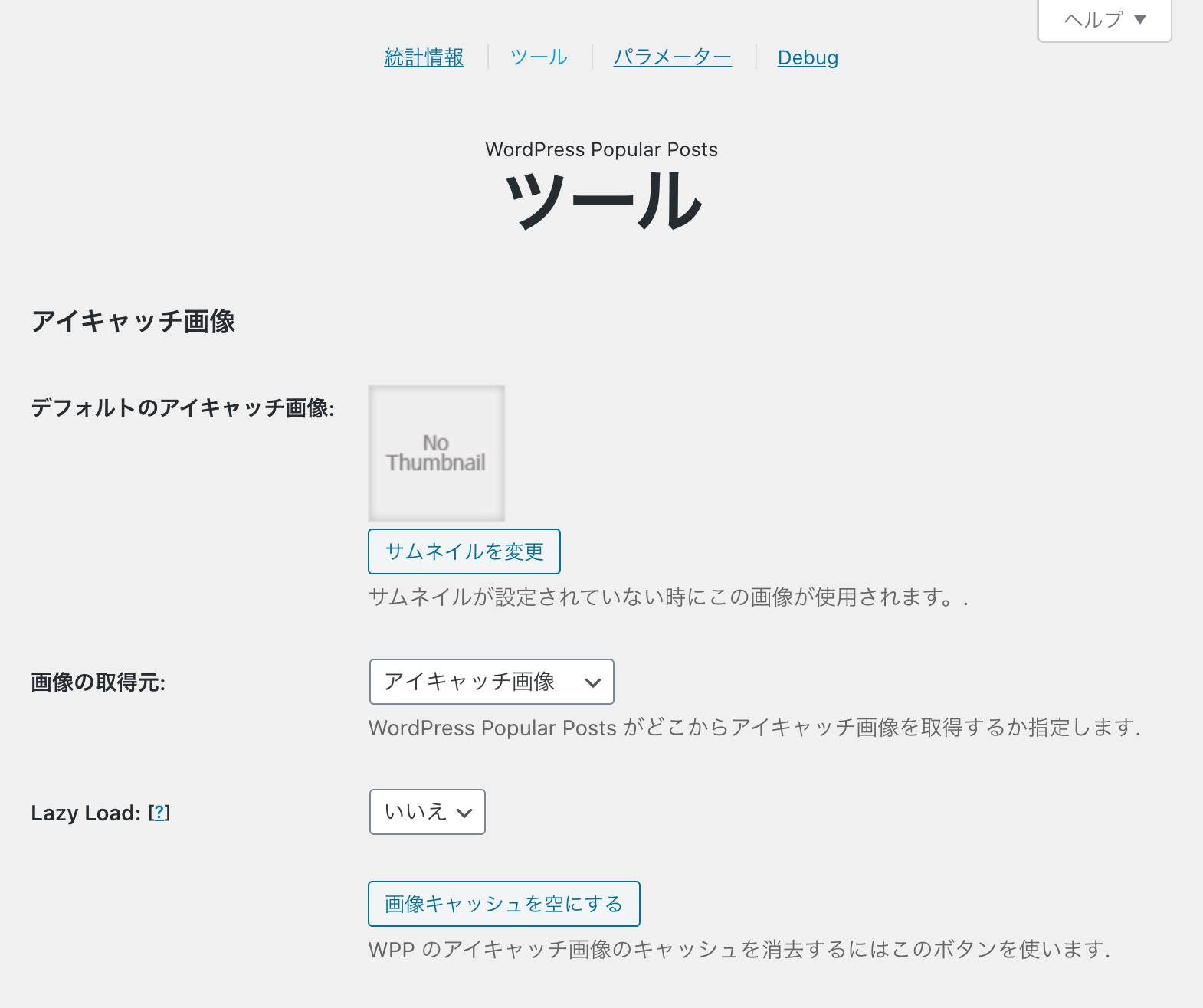Click the Lazy Load [?] help link
The width and height of the screenshot is (1203, 1008).
pos(159,813)
